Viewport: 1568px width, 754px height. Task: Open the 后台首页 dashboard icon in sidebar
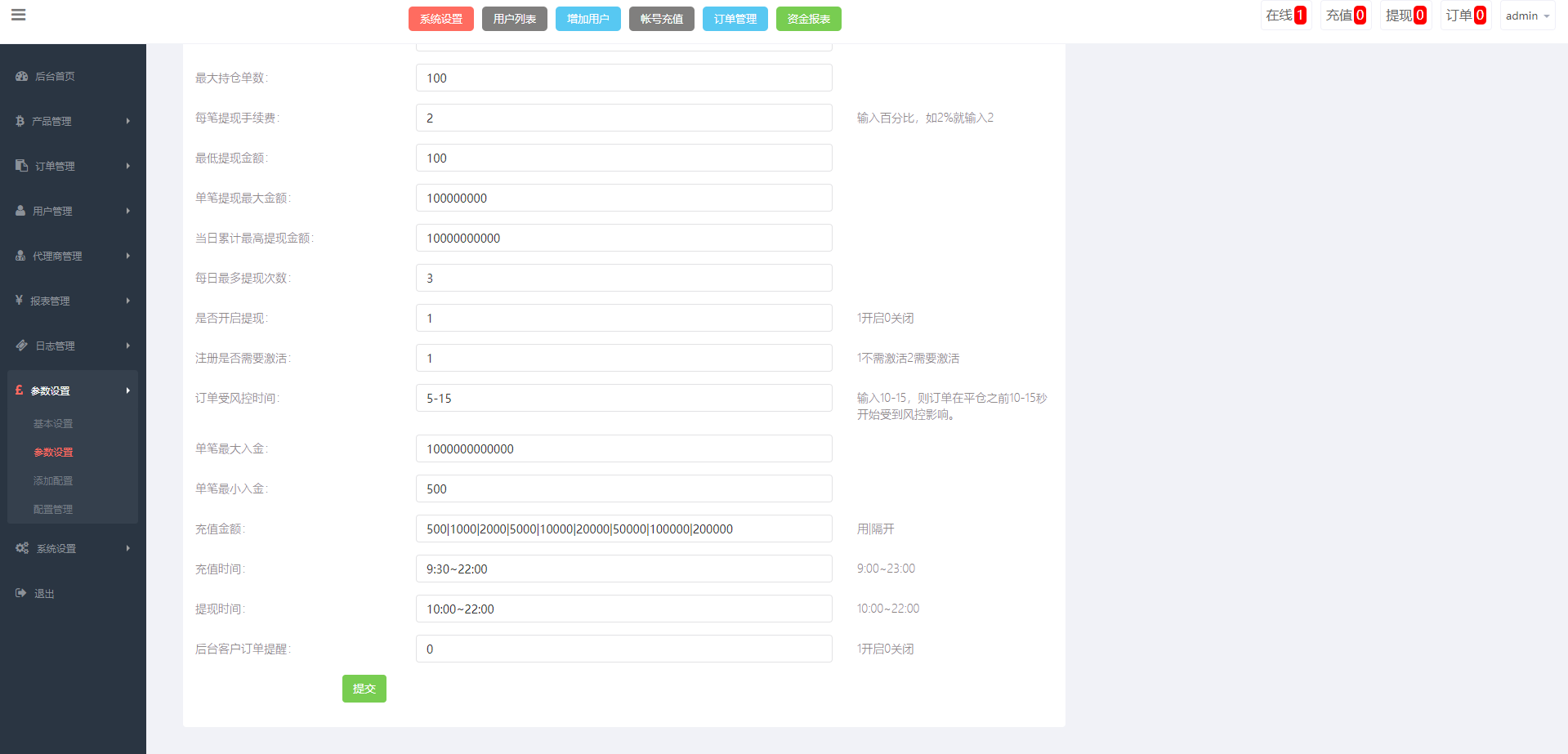tap(21, 76)
